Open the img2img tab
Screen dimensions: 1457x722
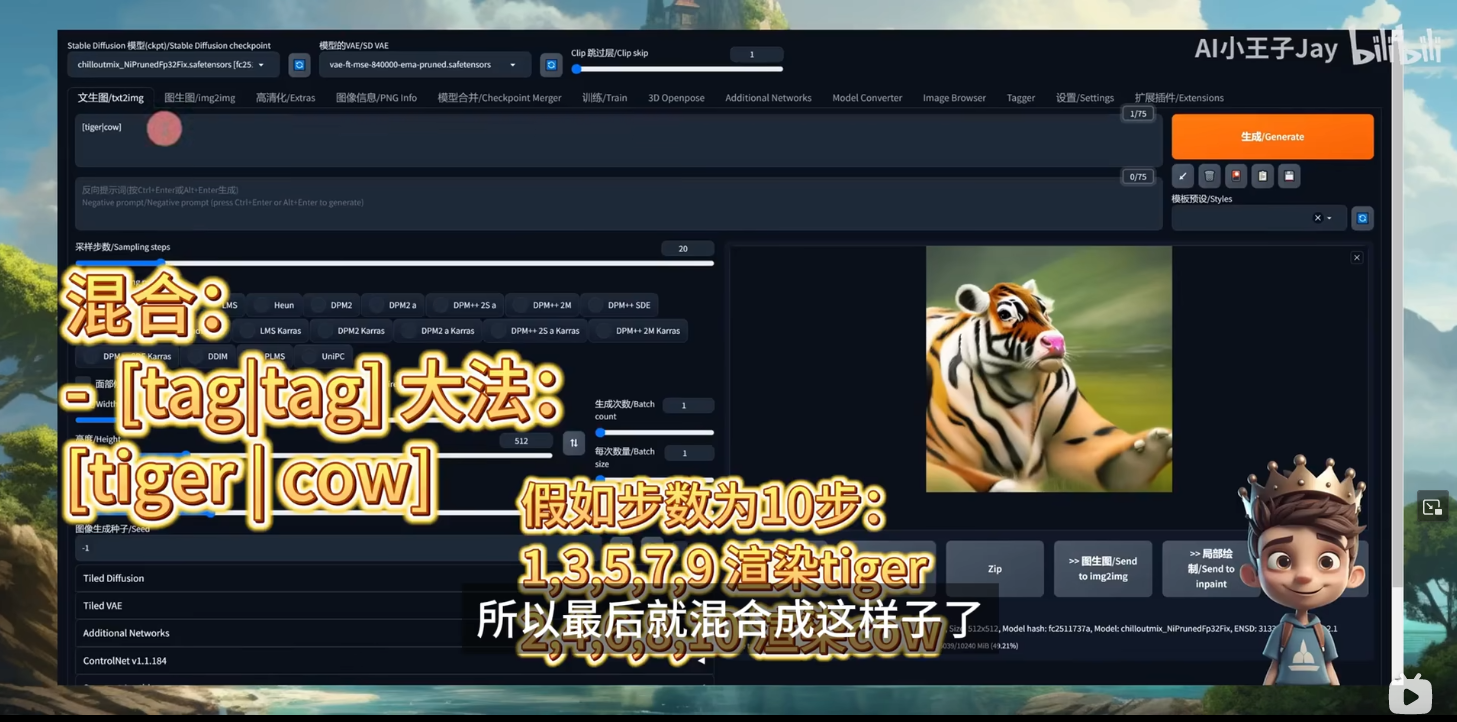pos(200,98)
